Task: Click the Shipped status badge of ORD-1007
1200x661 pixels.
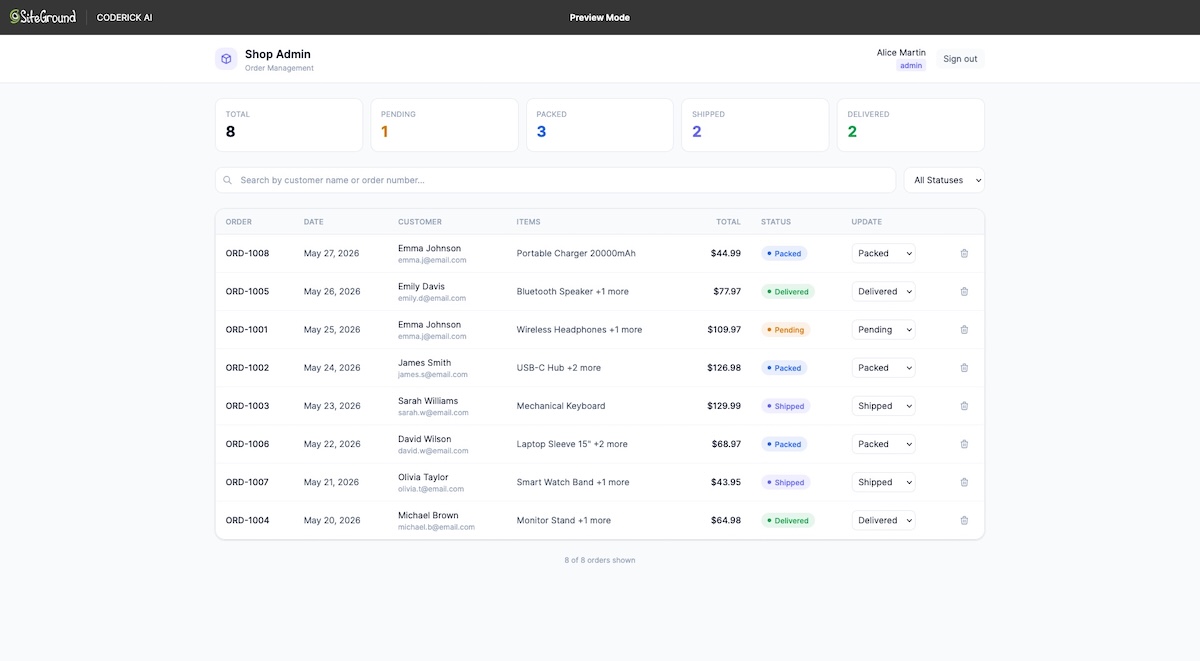Action: (x=785, y=482)
